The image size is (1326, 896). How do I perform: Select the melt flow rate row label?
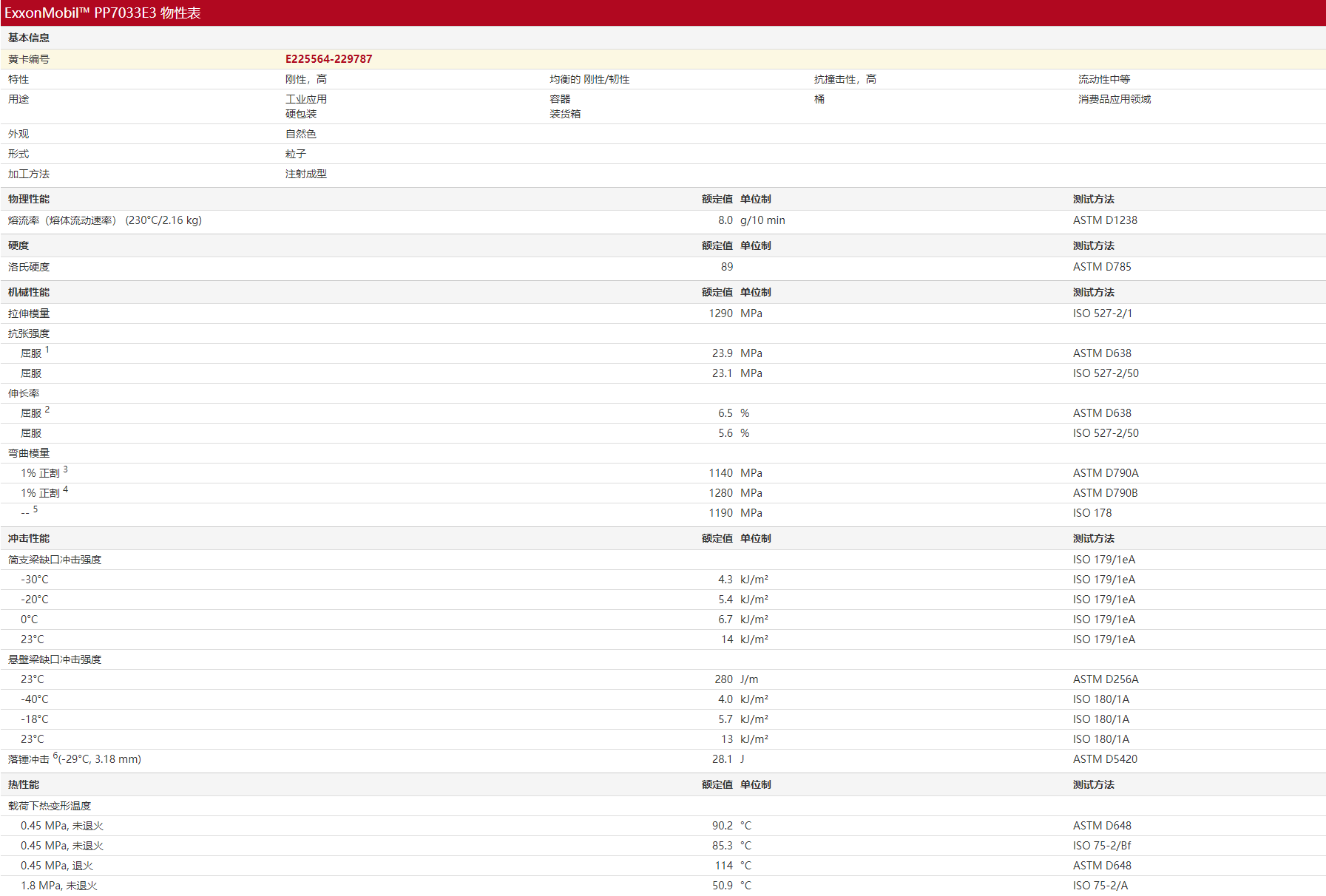(x=105, y=220)
